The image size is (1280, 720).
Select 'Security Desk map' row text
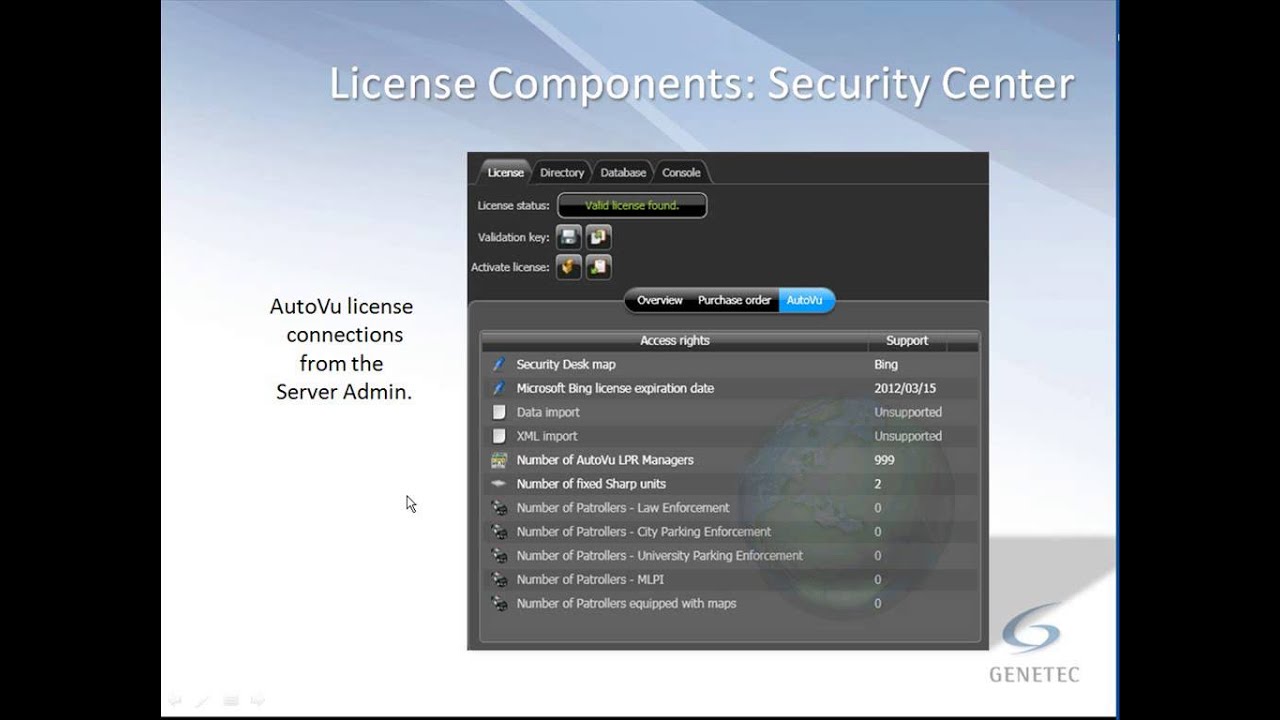pyautogui.click(x=566, y=364)
